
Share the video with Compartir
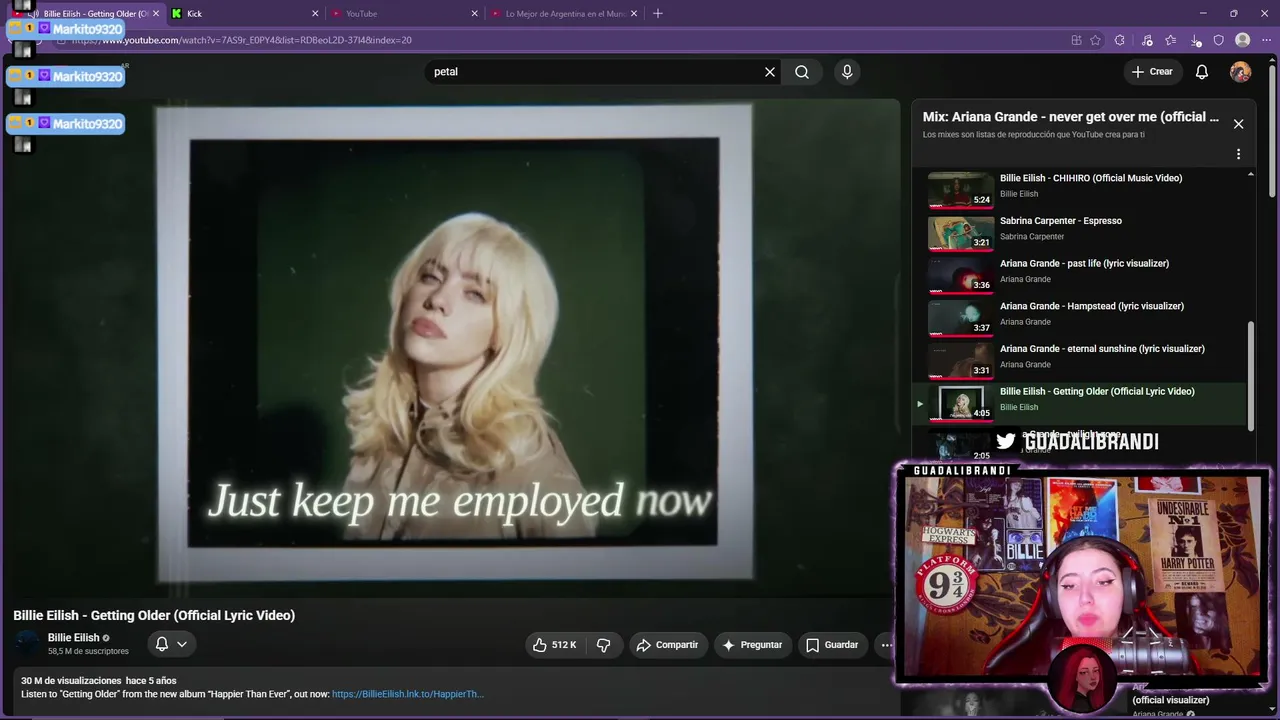click(667, 645)
